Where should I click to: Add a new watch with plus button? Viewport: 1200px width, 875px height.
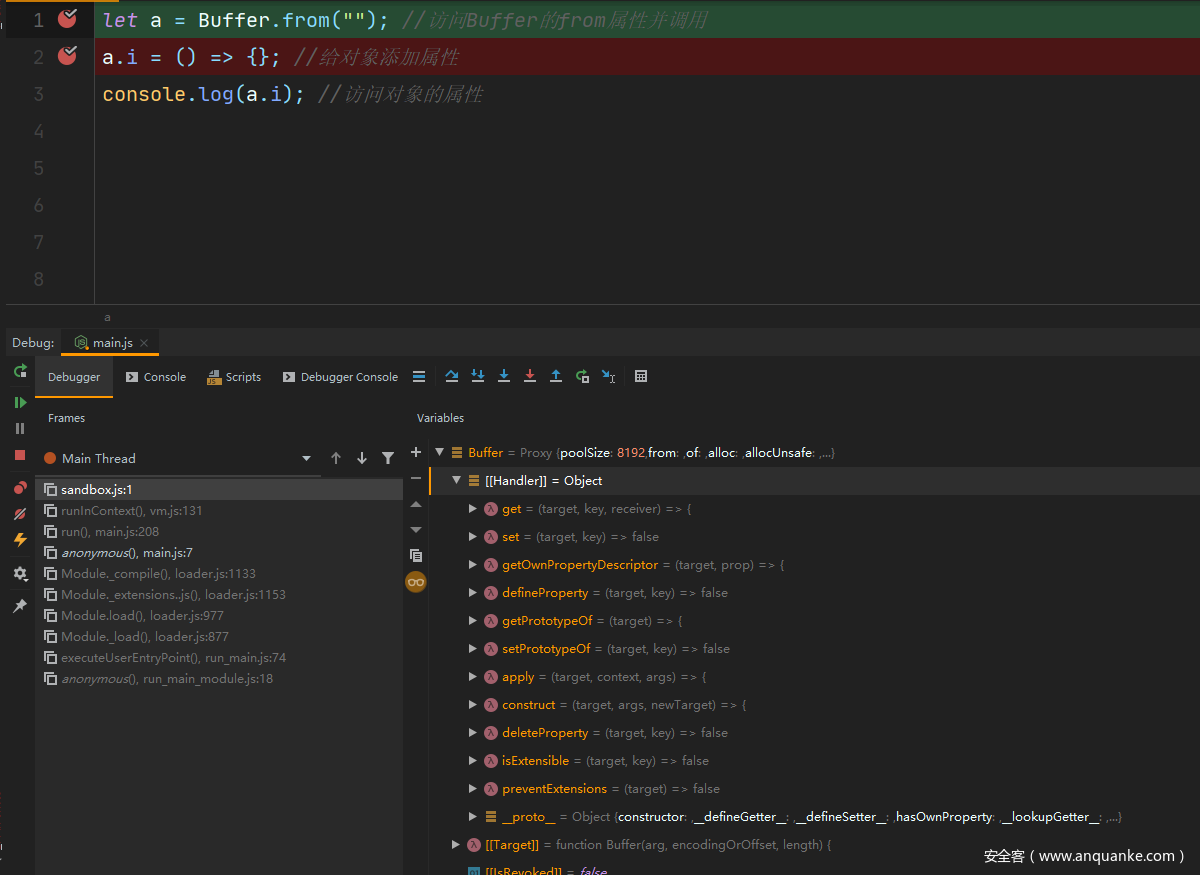point(416,452)
